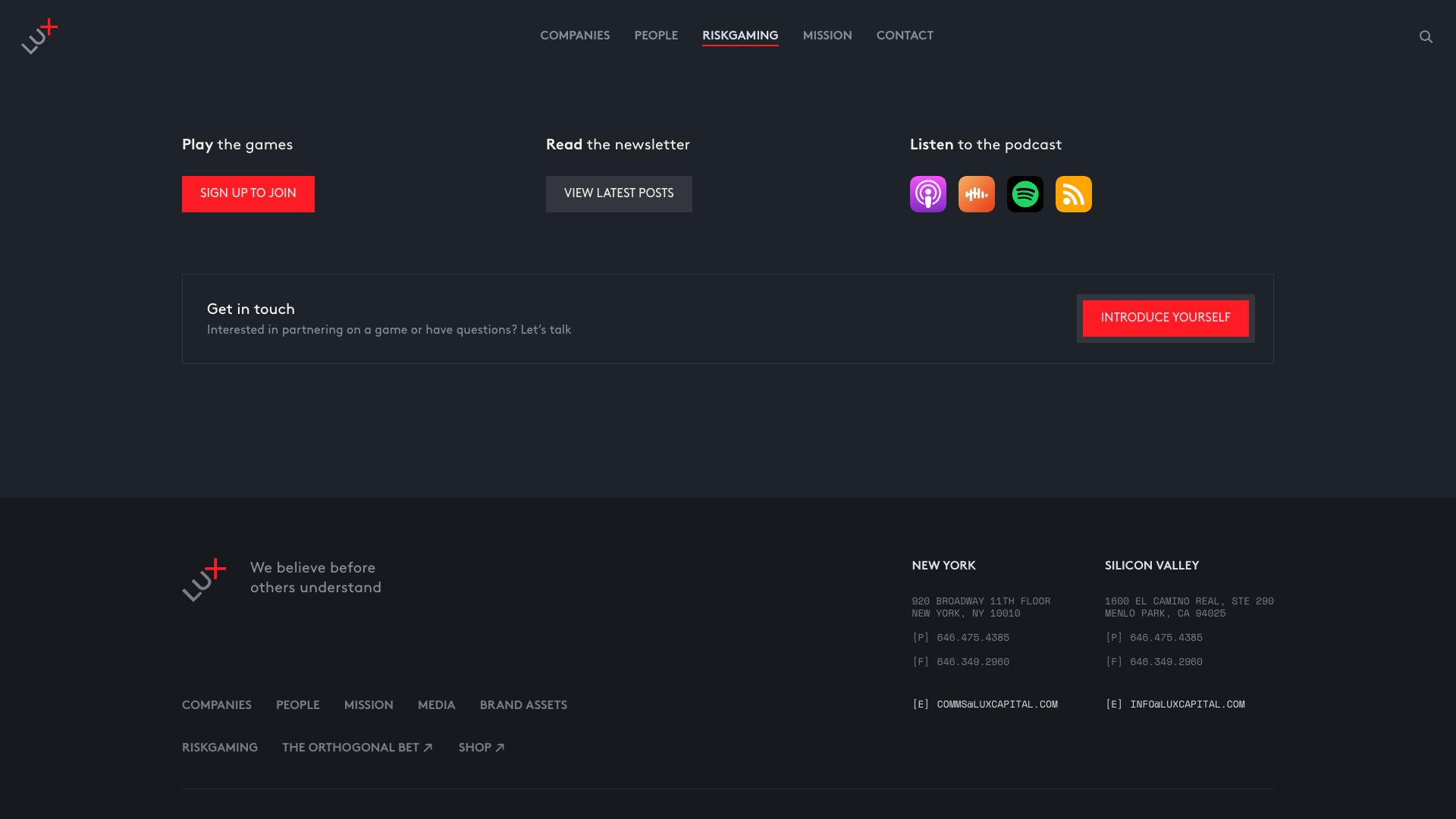Screen dimensions: 1456x819
Task: Select the CONTACT item in the header
Action: point(905,35)
